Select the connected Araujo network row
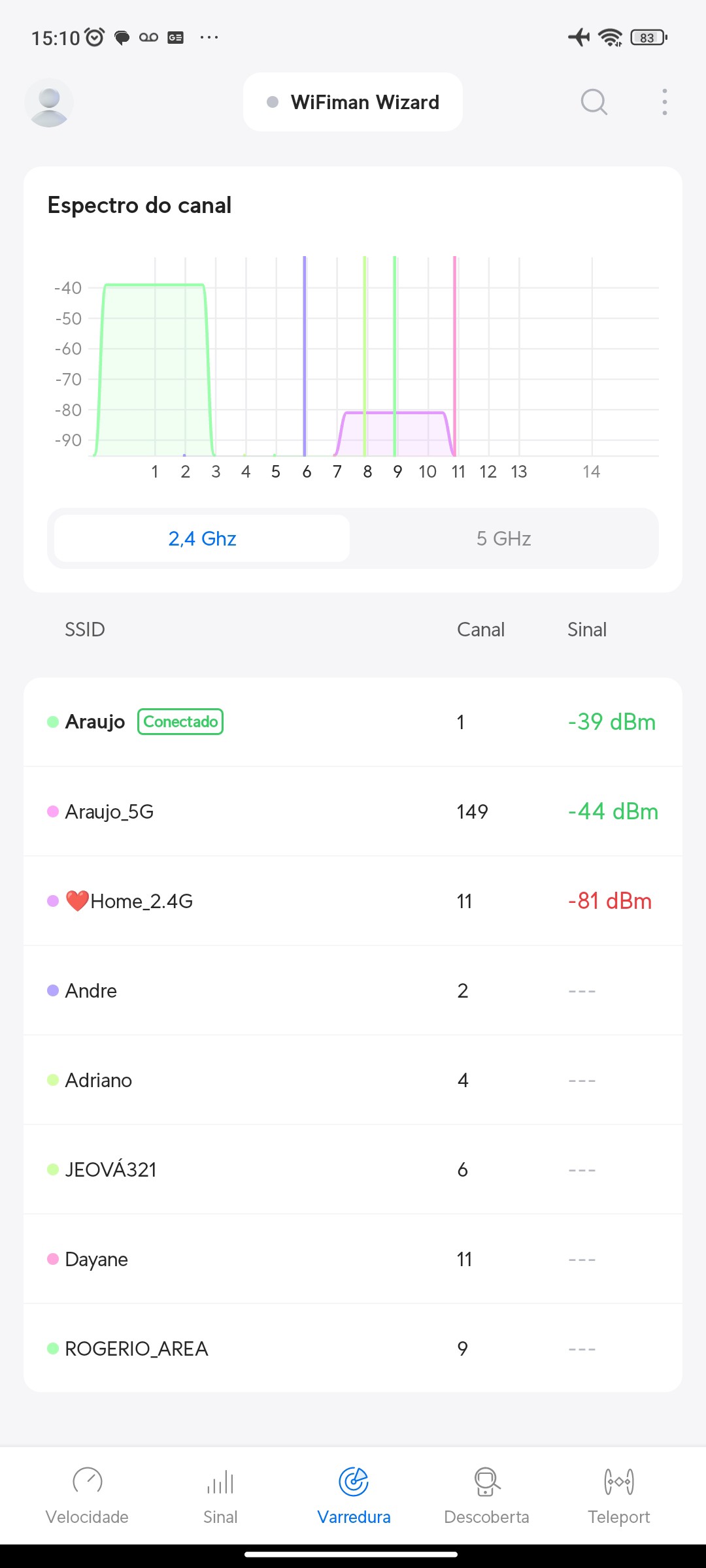706x1568 pixels. pyautogui.click(x=353, y=722)
